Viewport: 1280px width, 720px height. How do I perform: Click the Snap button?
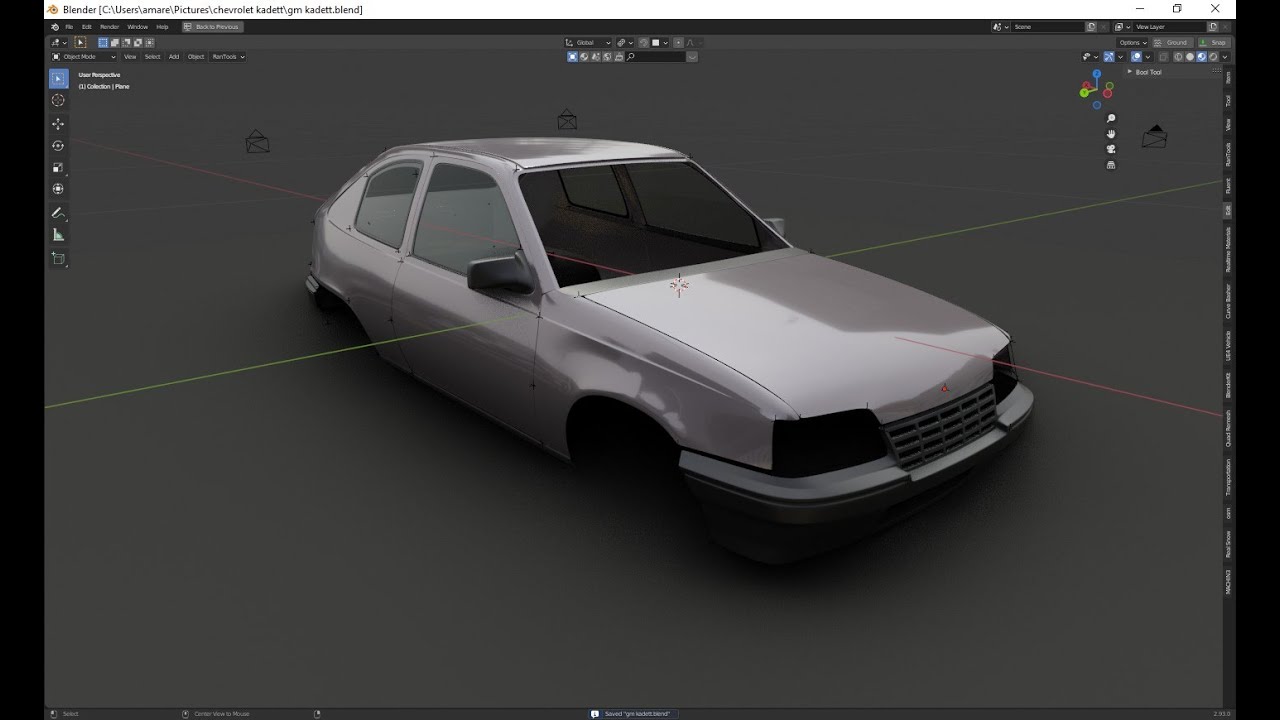click(x=1214, y=43)
